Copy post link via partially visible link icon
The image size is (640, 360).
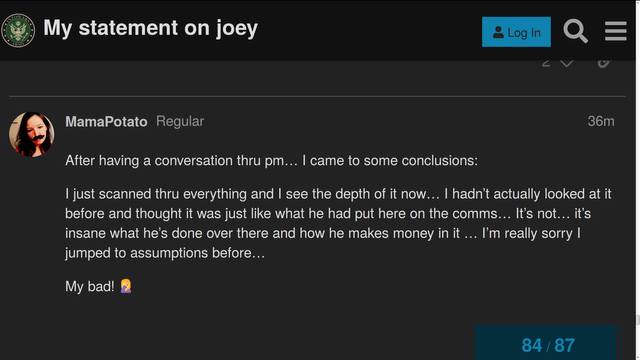tap(604, 64)
